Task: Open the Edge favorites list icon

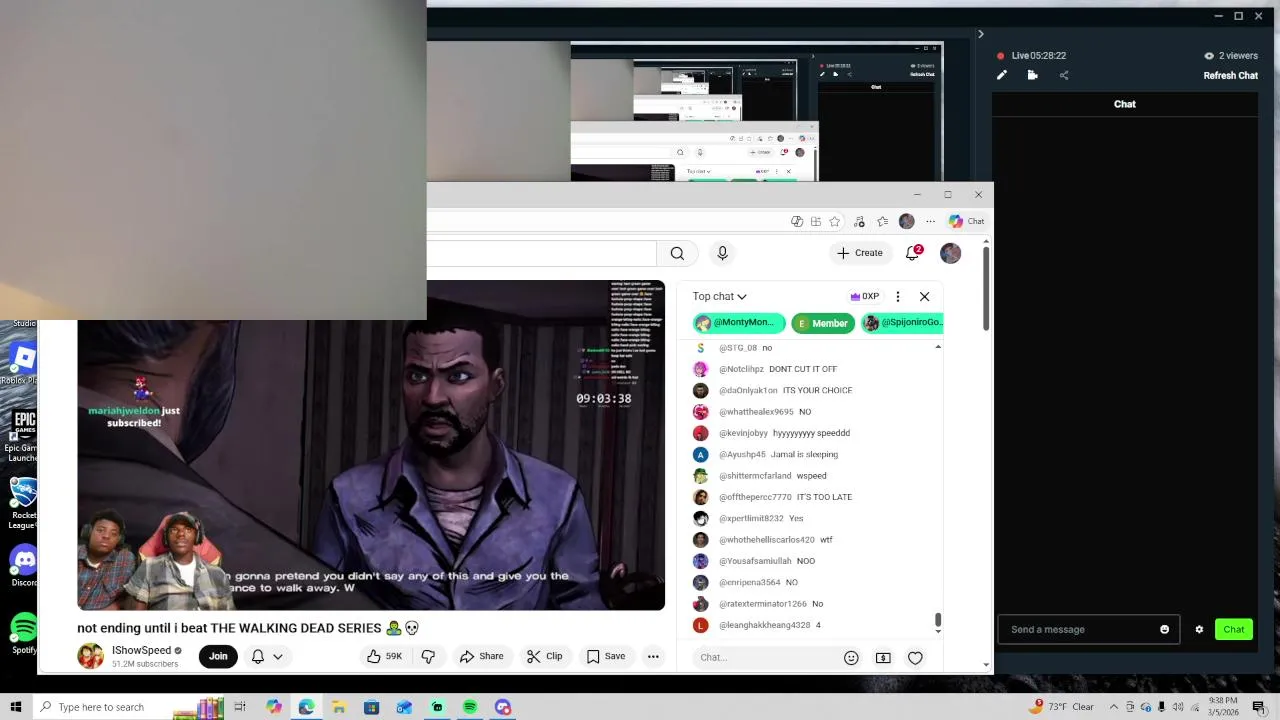Action: (882, 221)
